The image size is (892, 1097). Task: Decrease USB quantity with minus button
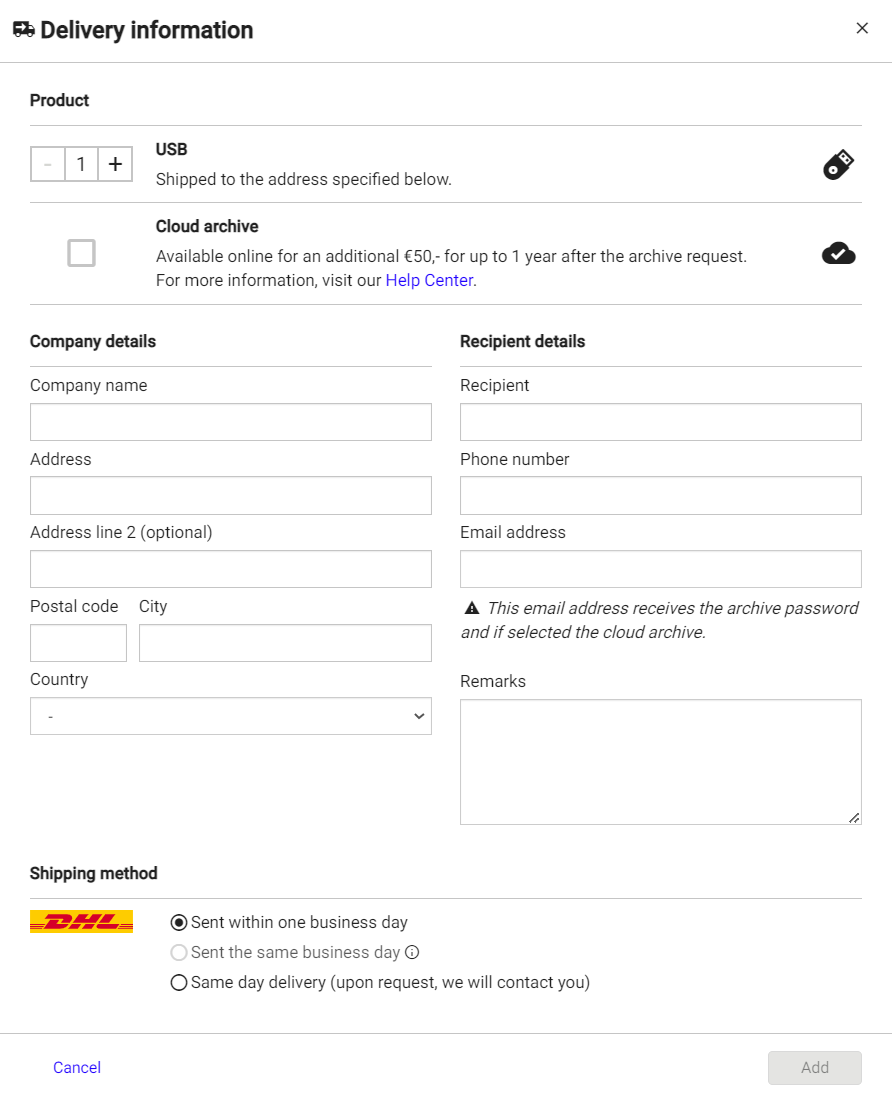48,164
